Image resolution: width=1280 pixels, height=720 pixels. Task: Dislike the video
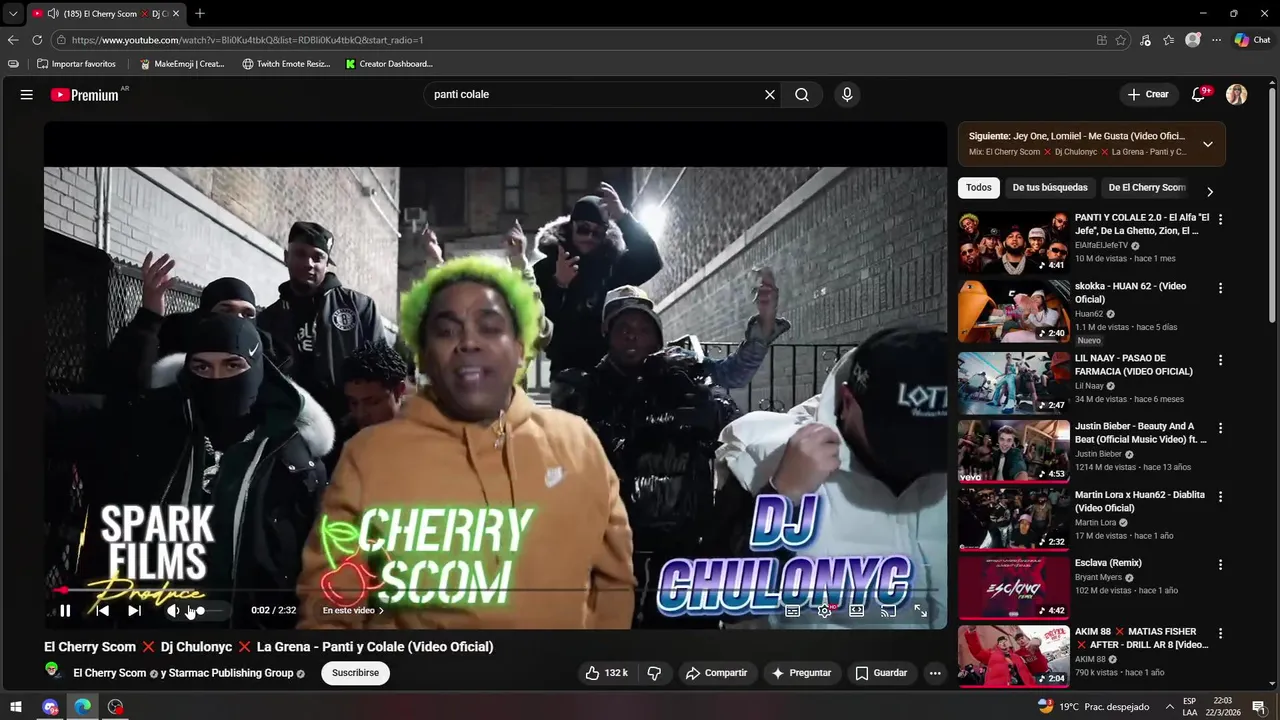point(654,673)
